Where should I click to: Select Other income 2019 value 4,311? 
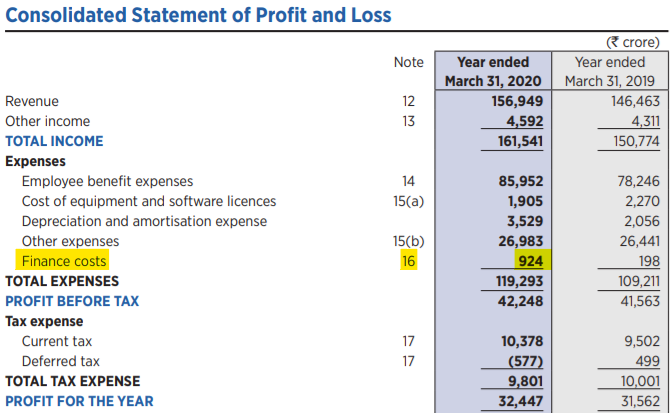[645, 121]
